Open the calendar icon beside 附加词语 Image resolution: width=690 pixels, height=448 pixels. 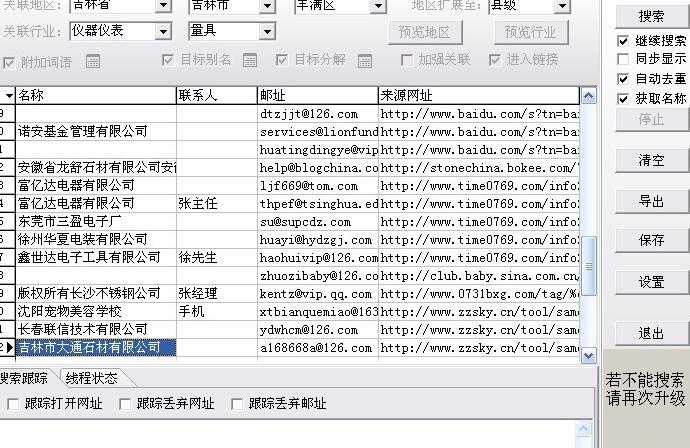coord(93,61)
